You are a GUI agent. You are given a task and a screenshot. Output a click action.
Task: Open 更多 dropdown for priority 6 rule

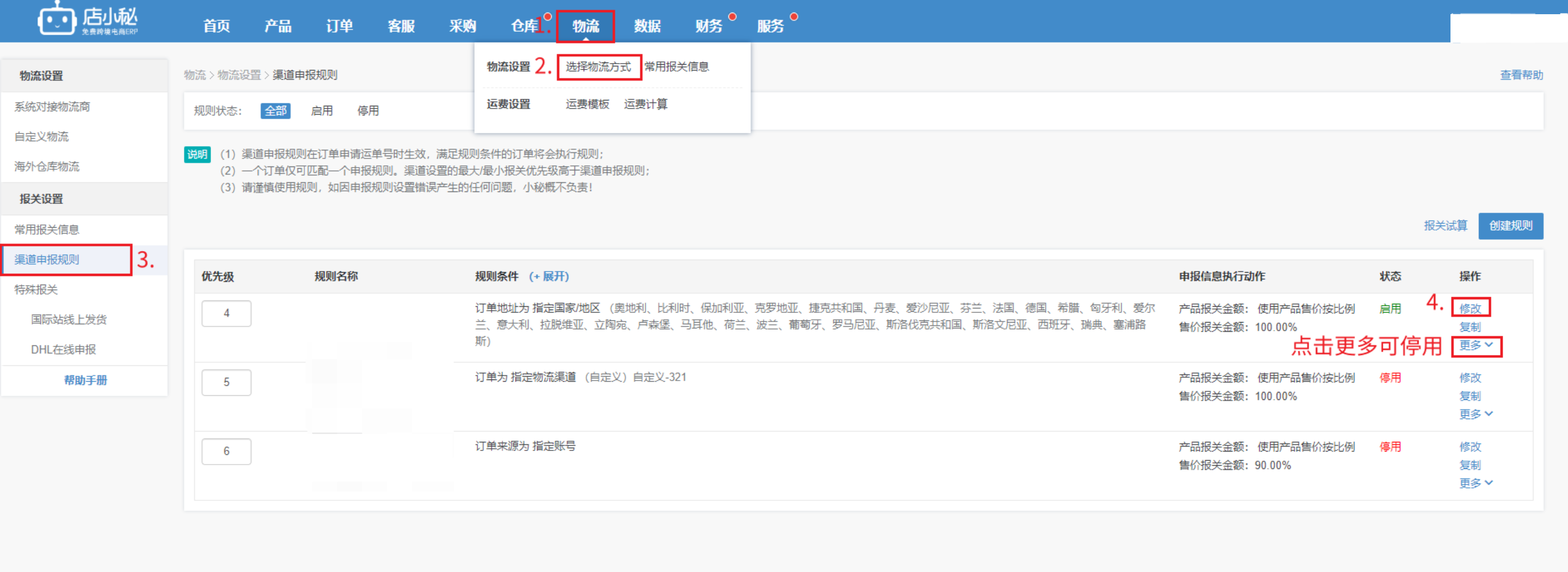point(1475,483)
